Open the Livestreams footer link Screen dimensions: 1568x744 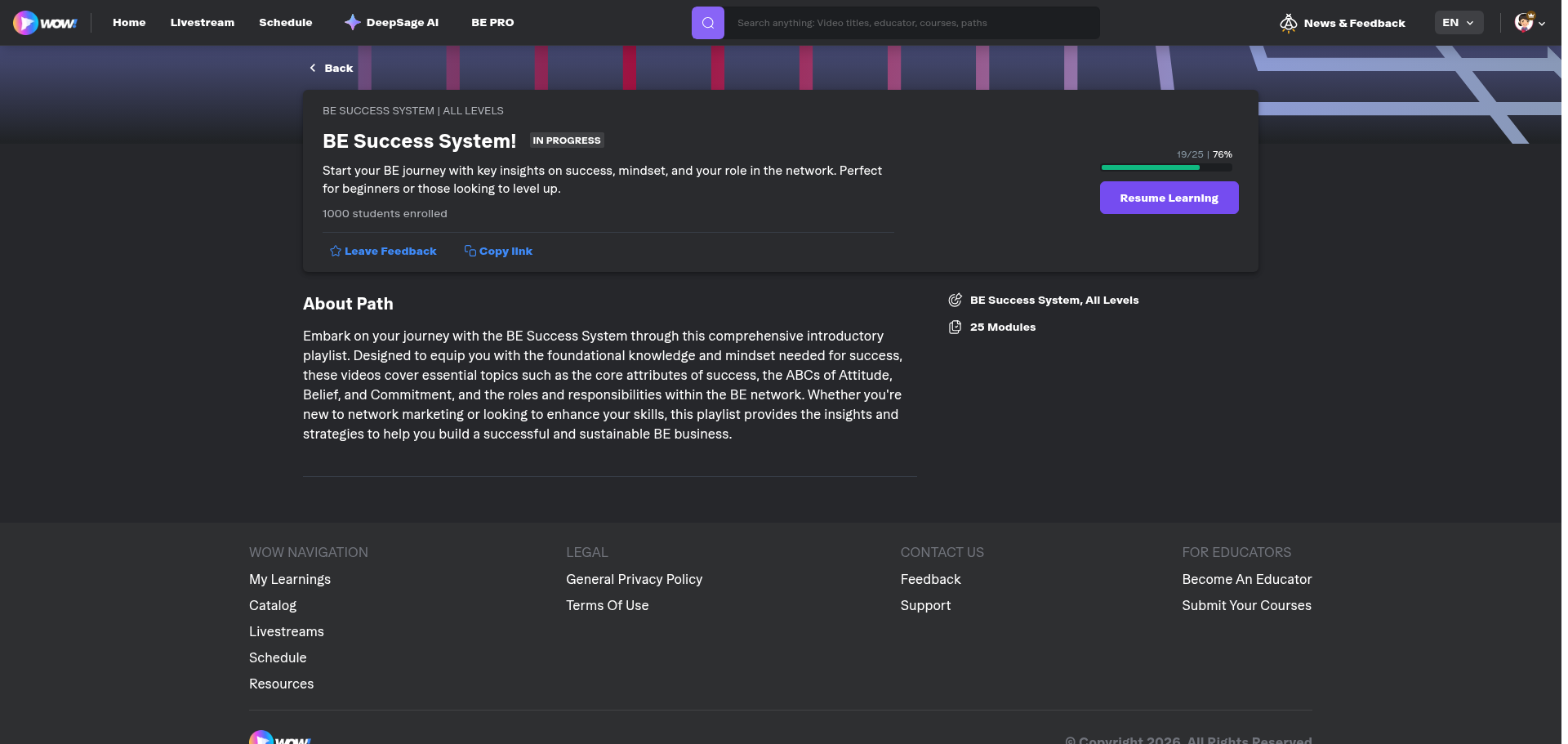[x=287, y=631]
